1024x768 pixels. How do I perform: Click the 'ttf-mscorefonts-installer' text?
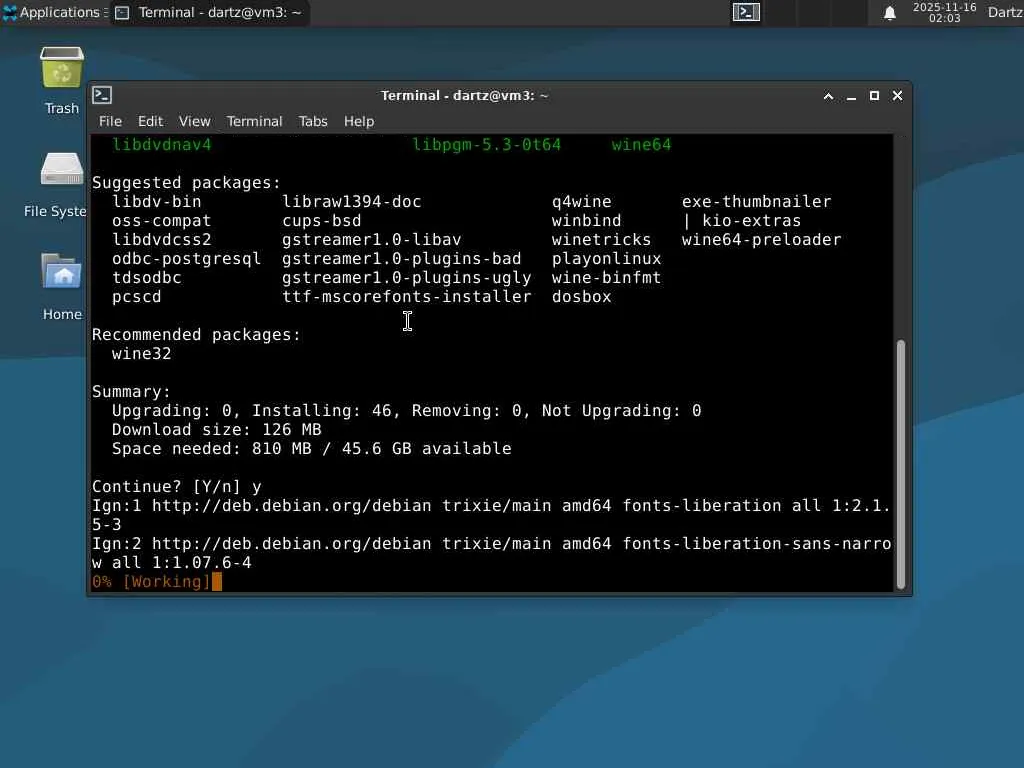406,297
